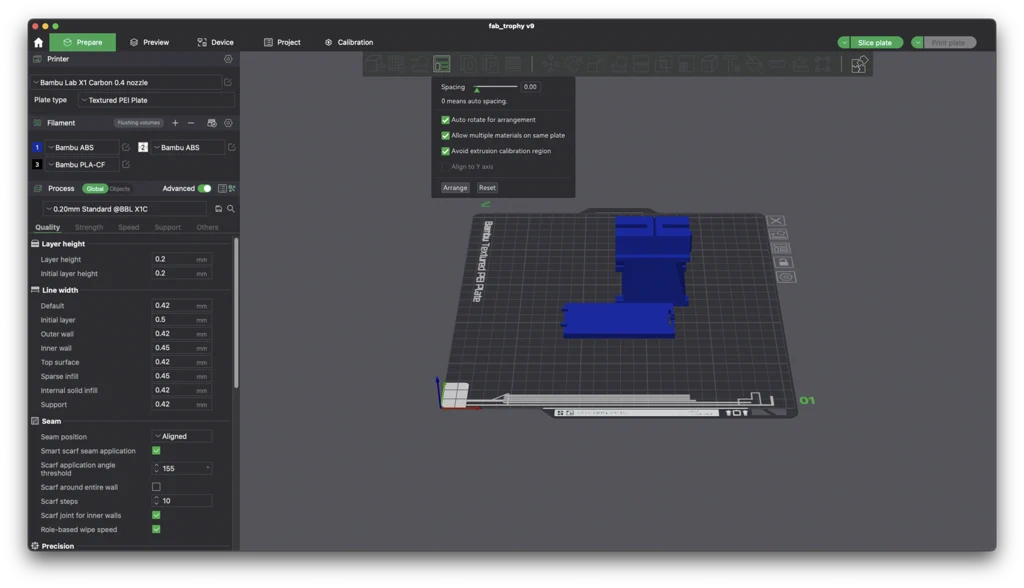The image size is (1024, 588).
Task: Switch to the Project tab
Action: (x=282, y=42)
